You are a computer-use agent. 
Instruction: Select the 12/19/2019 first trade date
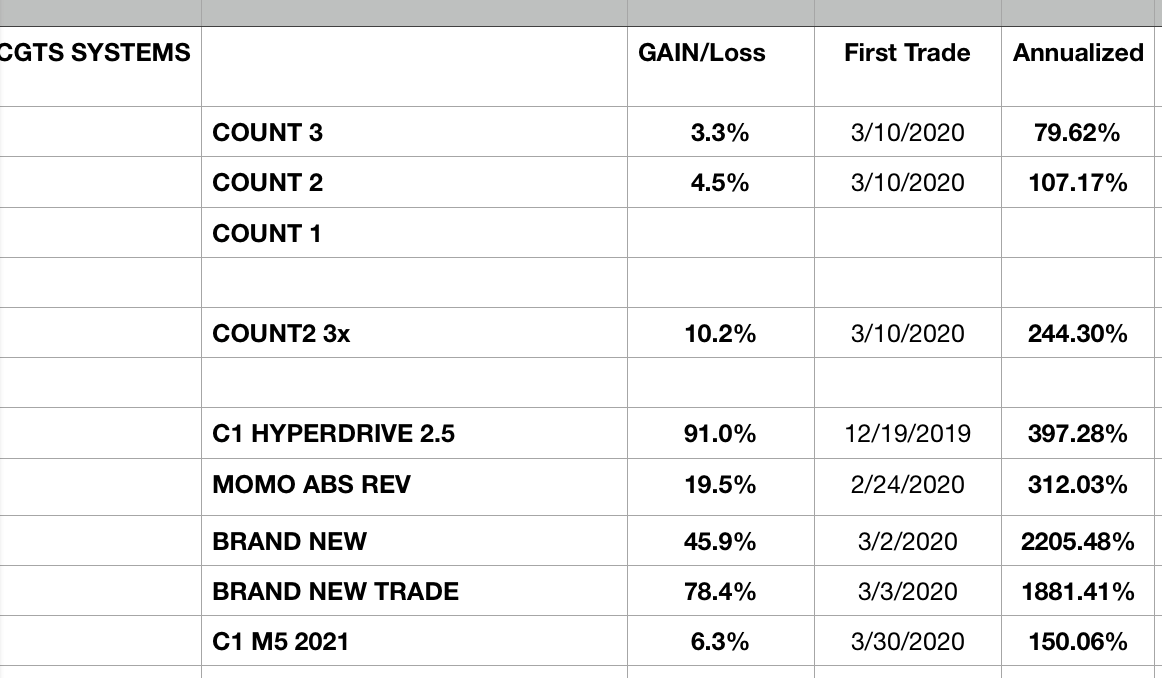[907, 434]
